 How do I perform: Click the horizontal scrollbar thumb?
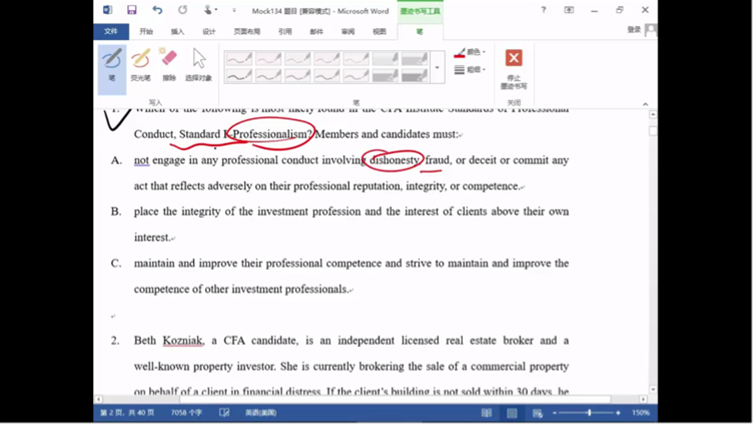point(395,399)
